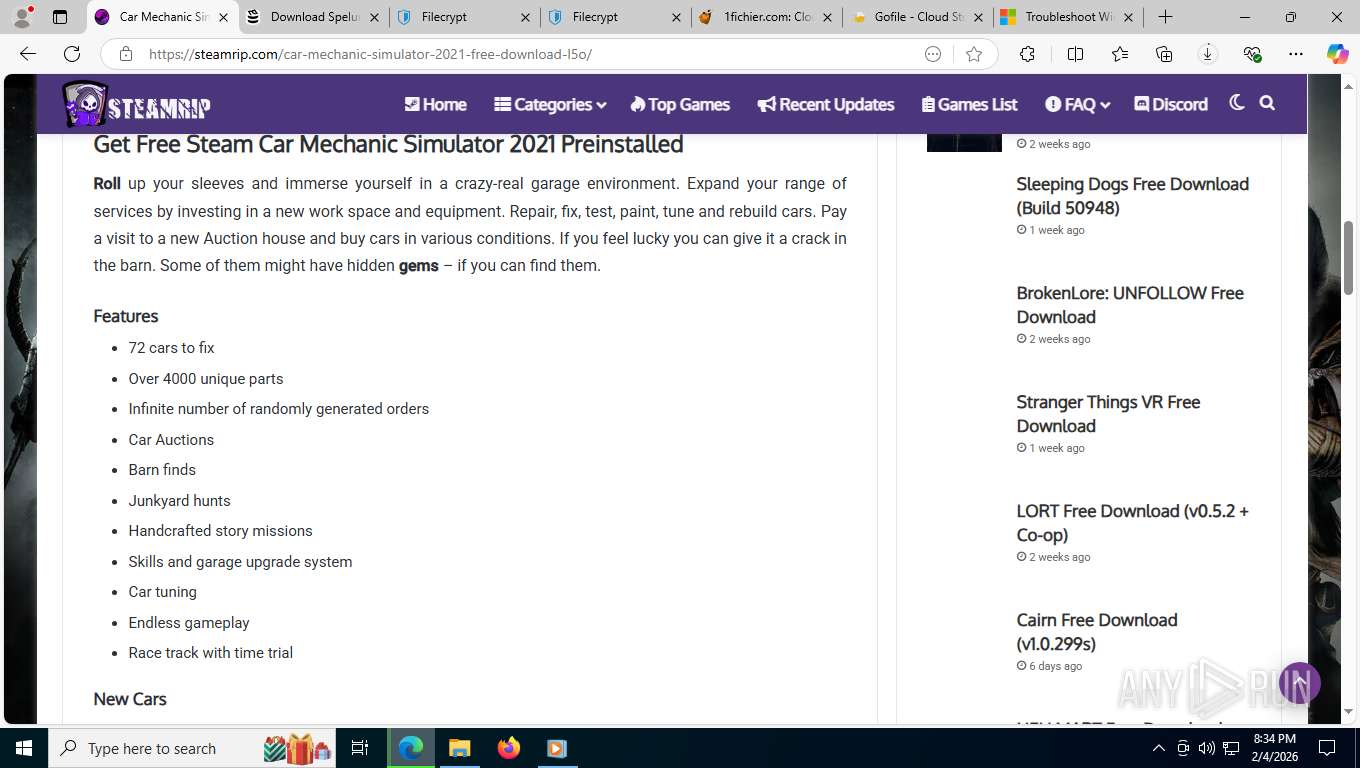The image size is (1360, 768).
Task: Click the "Over 4000 unique parts" item
Action: click(206, 379)
